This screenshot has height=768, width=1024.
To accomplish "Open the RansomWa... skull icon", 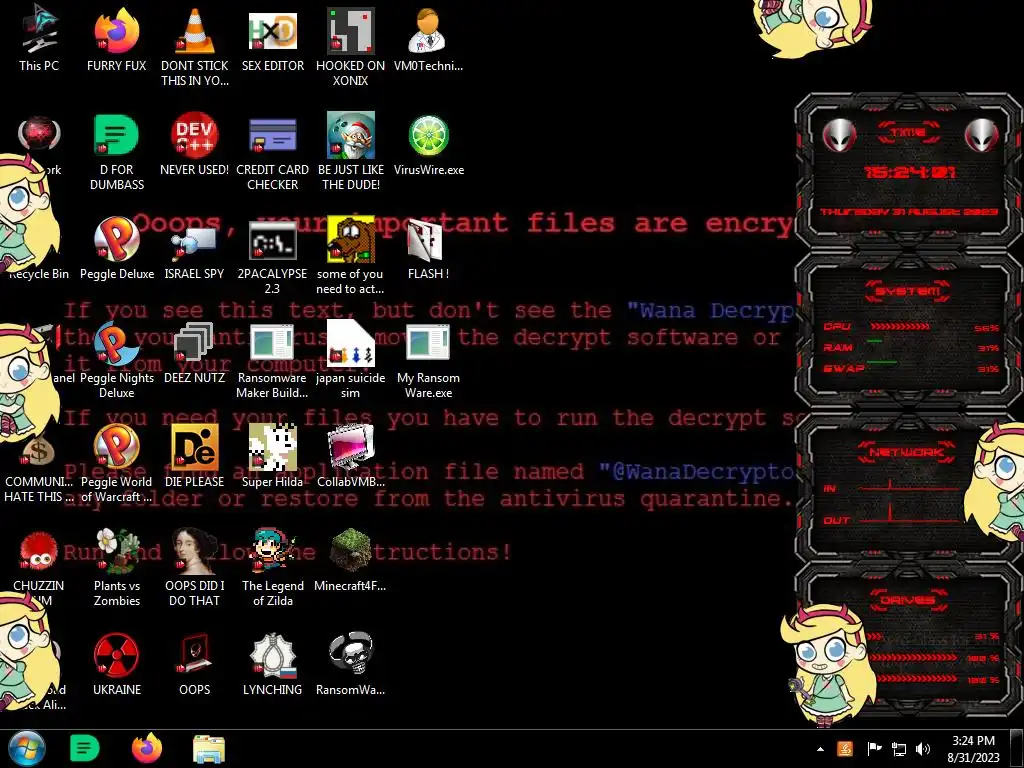I will coord(351,664).
